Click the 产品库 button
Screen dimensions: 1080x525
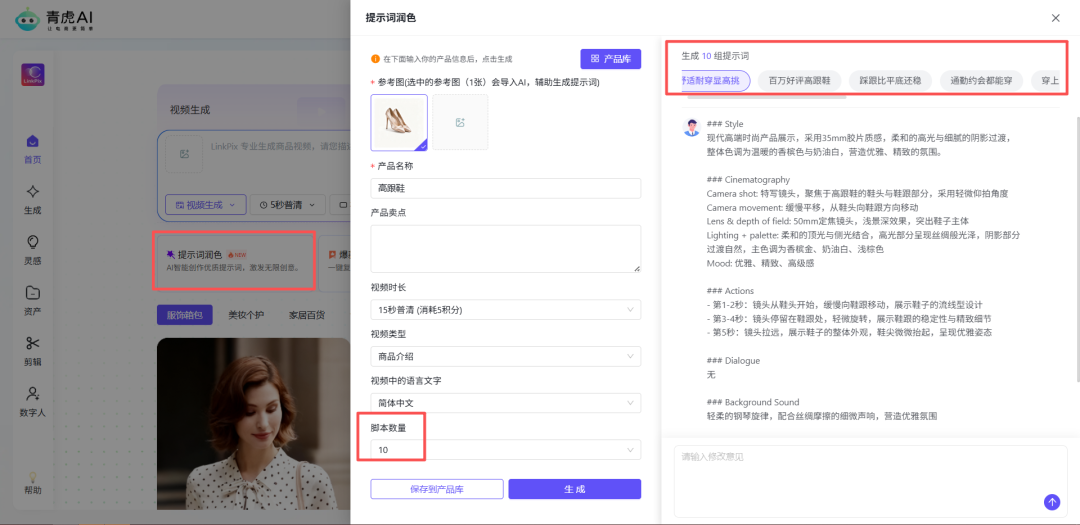[x=610, y=59]
